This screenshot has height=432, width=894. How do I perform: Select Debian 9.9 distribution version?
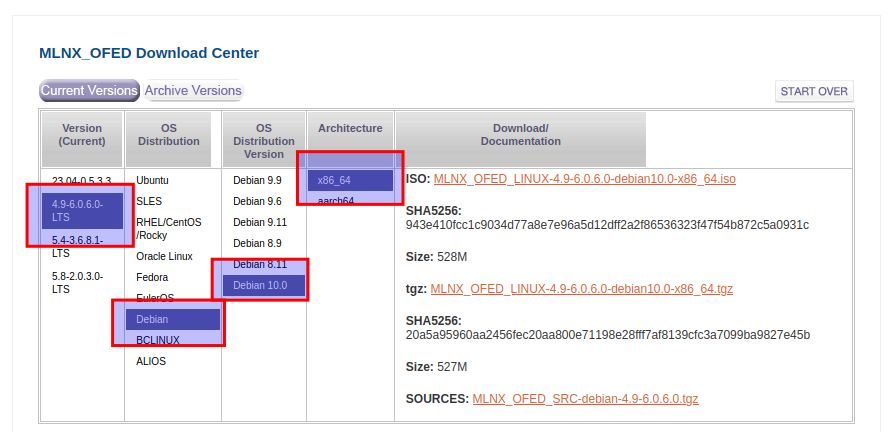pyautogui.click(x=257, y=180)
